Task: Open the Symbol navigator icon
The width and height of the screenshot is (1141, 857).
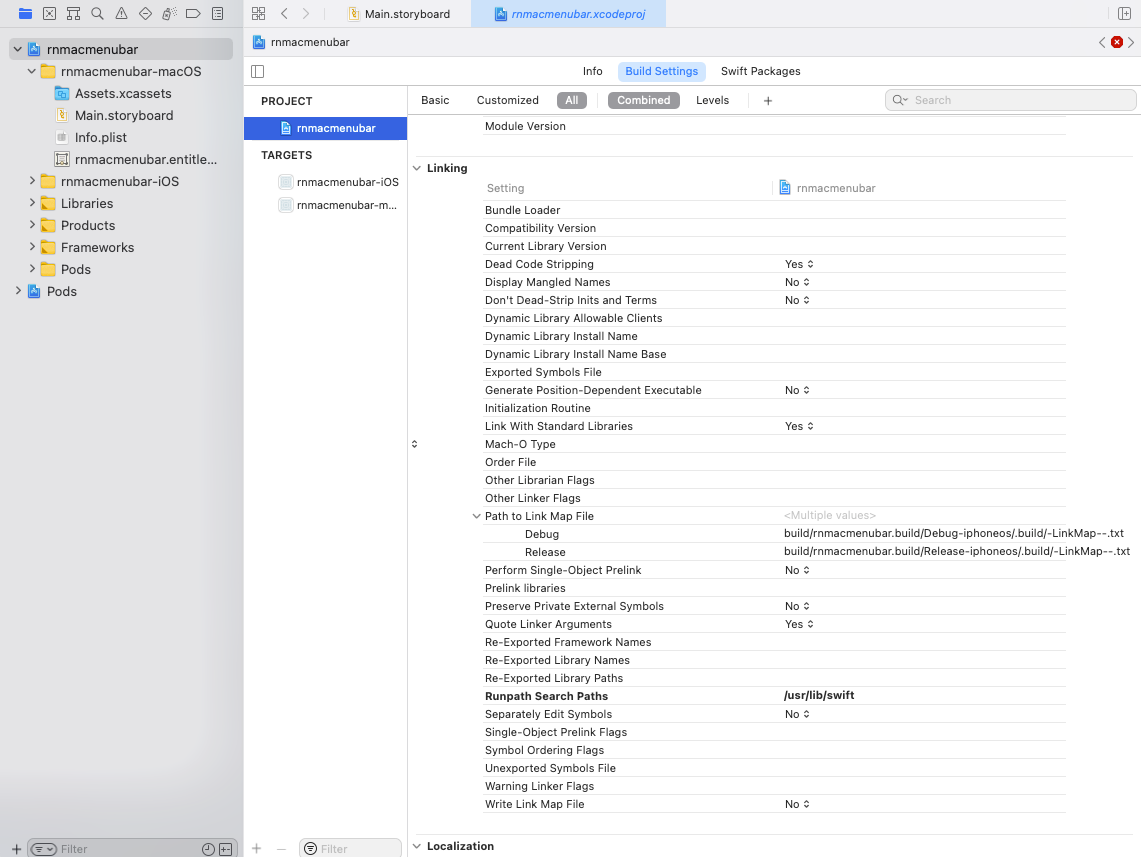Action: point(73,13)
